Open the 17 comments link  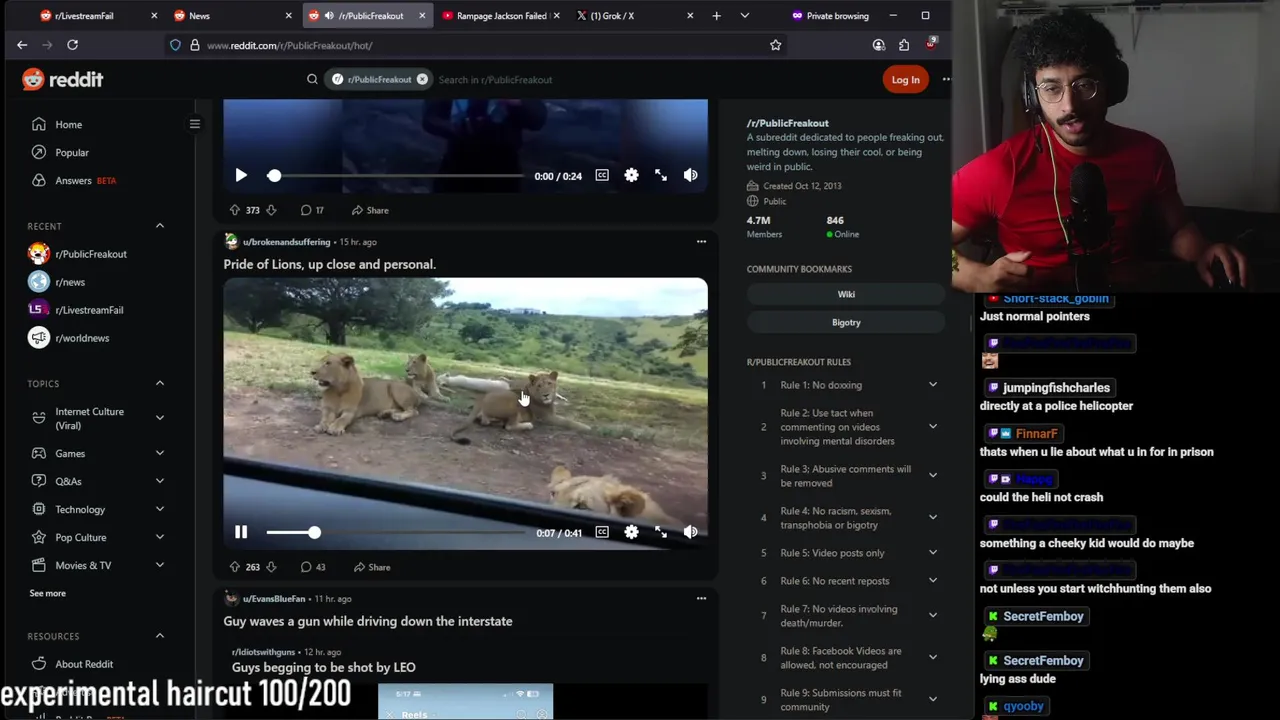coord(312,210)
